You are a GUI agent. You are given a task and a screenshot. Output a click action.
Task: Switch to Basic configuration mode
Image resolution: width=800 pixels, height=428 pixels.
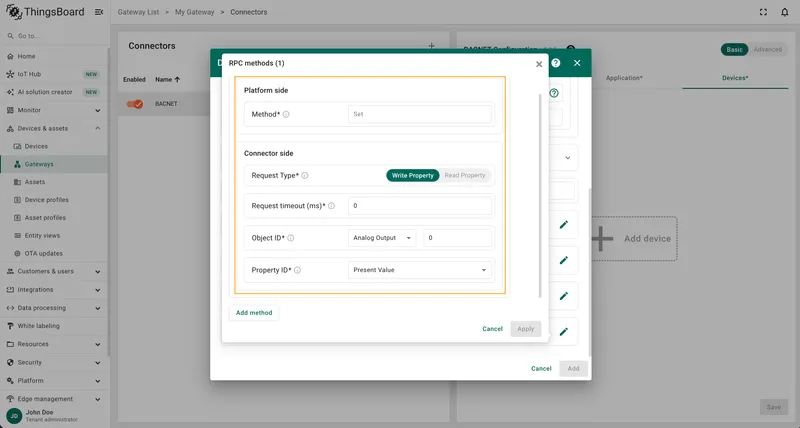pyautogui.click(x=735, y=49)
